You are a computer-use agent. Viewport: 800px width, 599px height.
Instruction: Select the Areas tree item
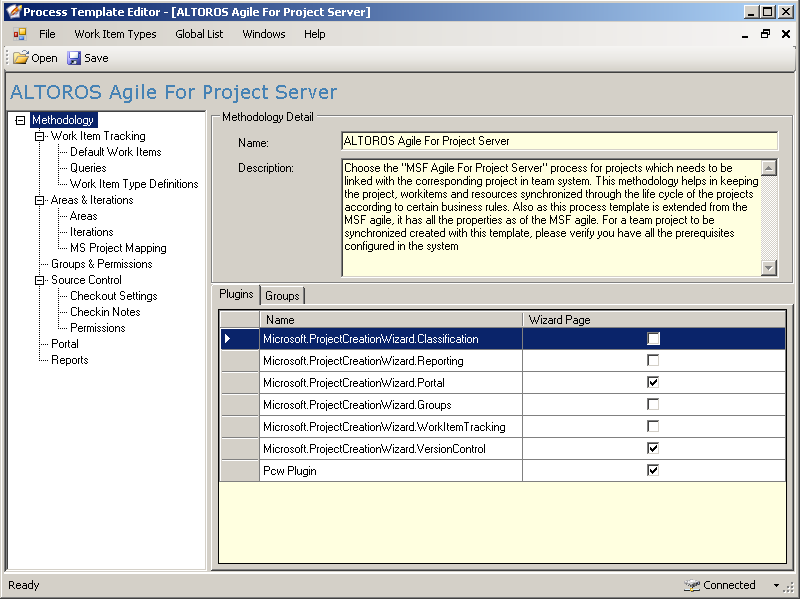coord(84,216)
